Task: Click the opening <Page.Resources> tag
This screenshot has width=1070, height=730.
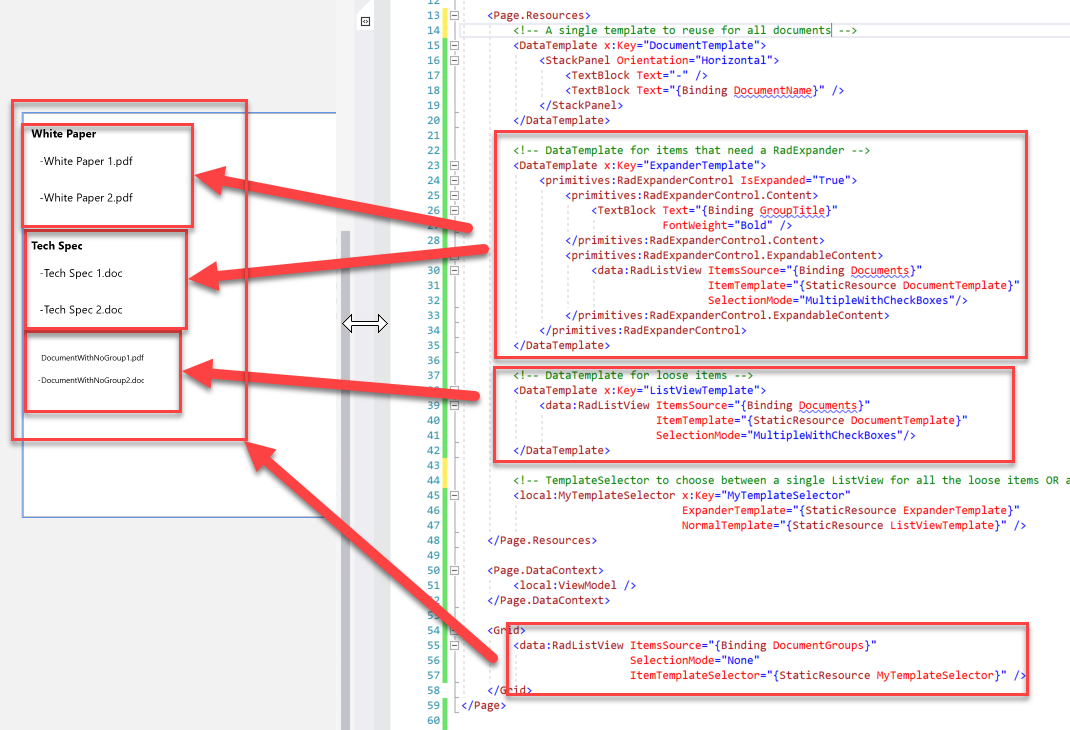Action: click(x=539, y=15)
